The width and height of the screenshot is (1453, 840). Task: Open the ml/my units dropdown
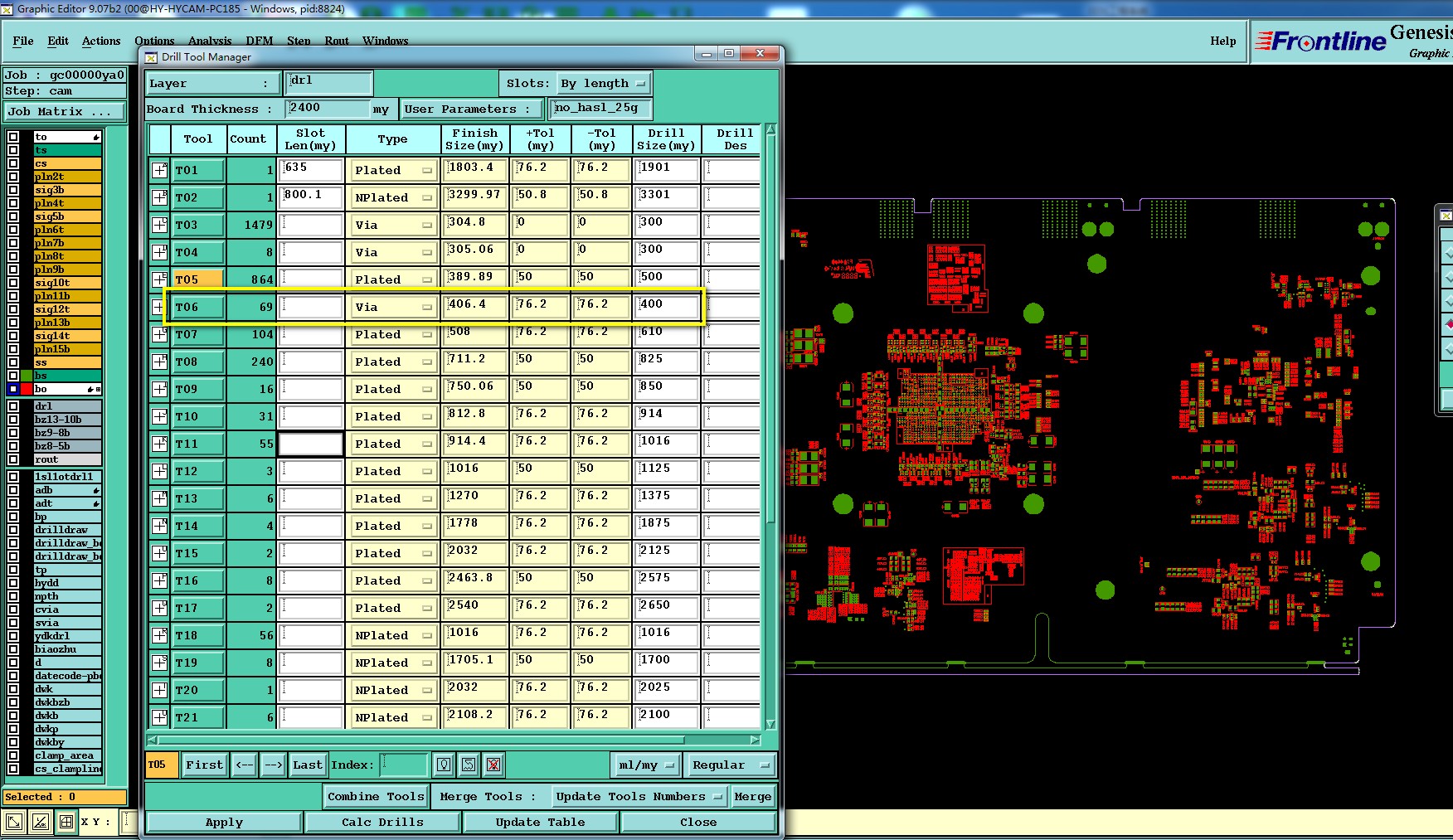(646, 765)
